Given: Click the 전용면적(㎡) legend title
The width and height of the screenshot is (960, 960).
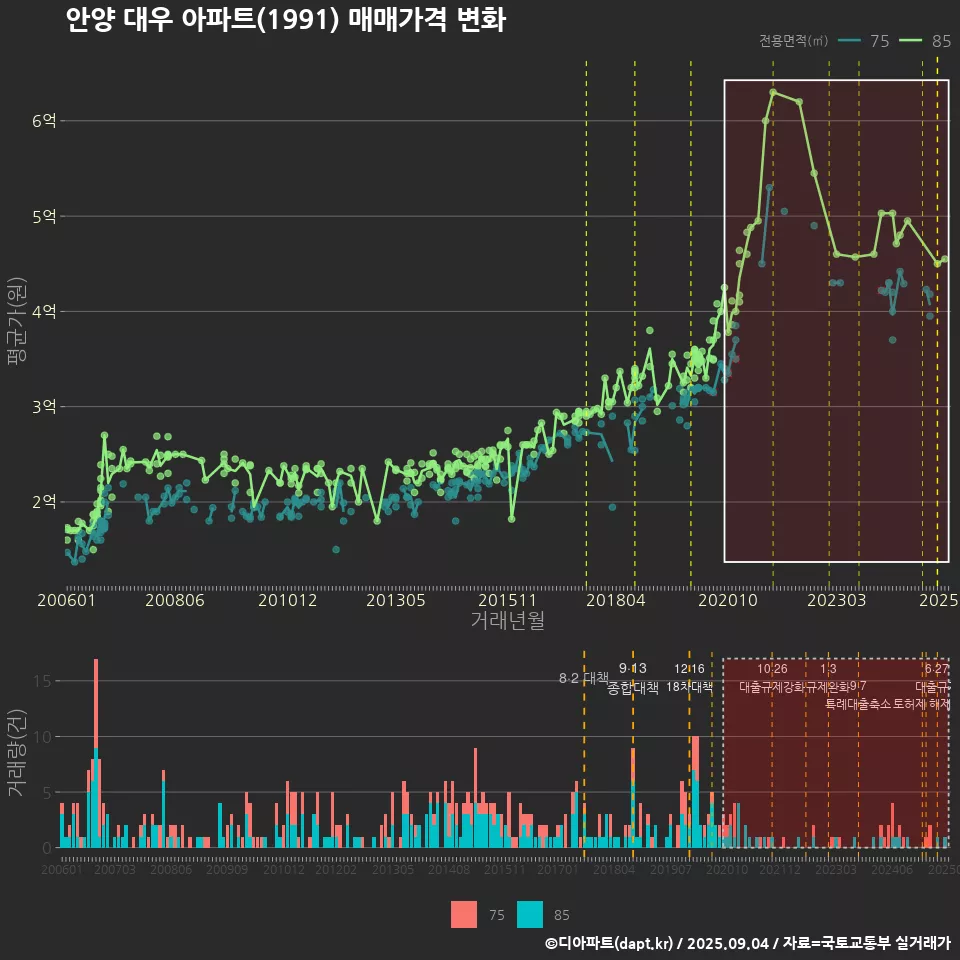Looking at the screenshot, I should (793, 41).
